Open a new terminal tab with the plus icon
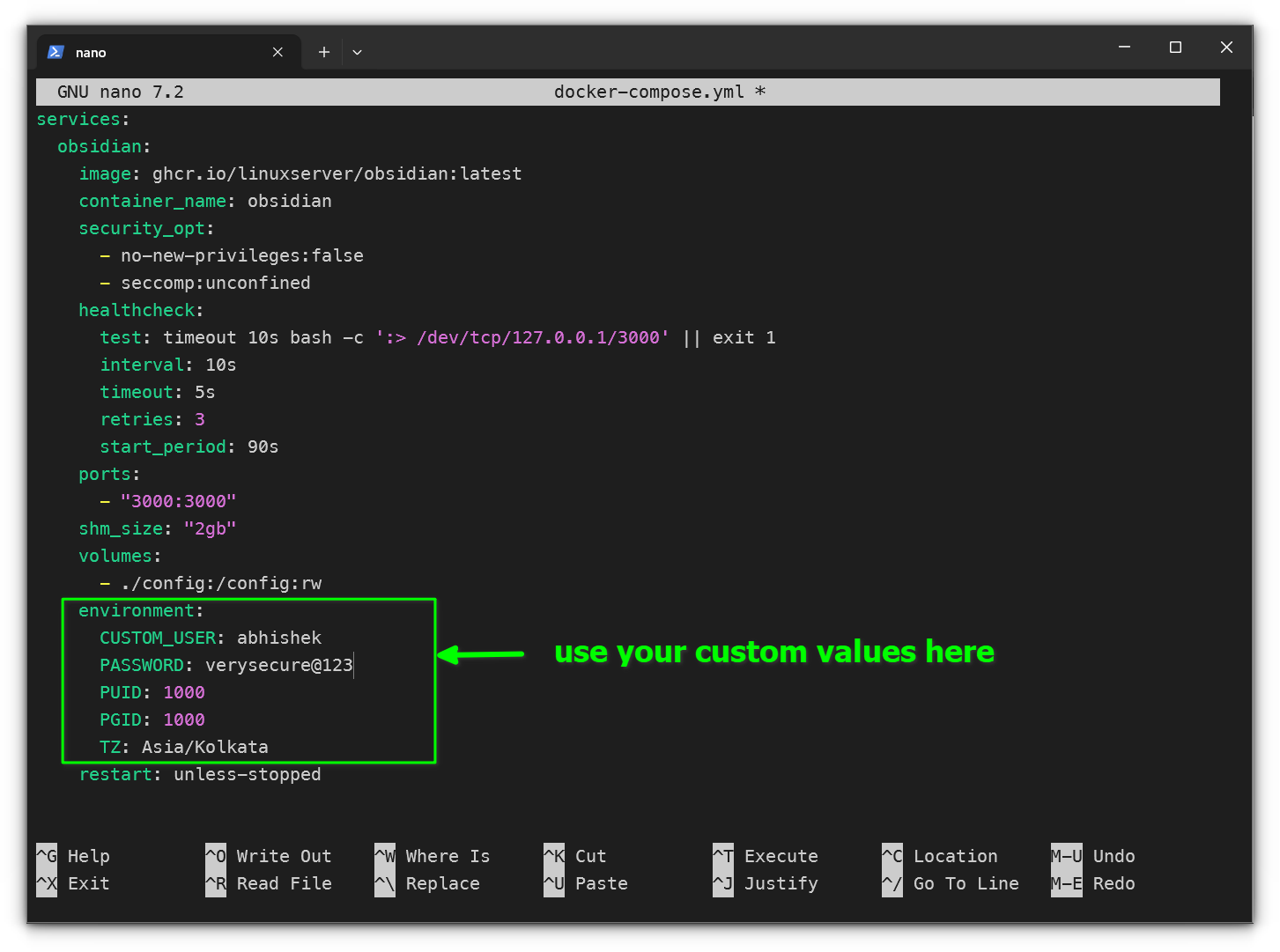 coord(323,52)
